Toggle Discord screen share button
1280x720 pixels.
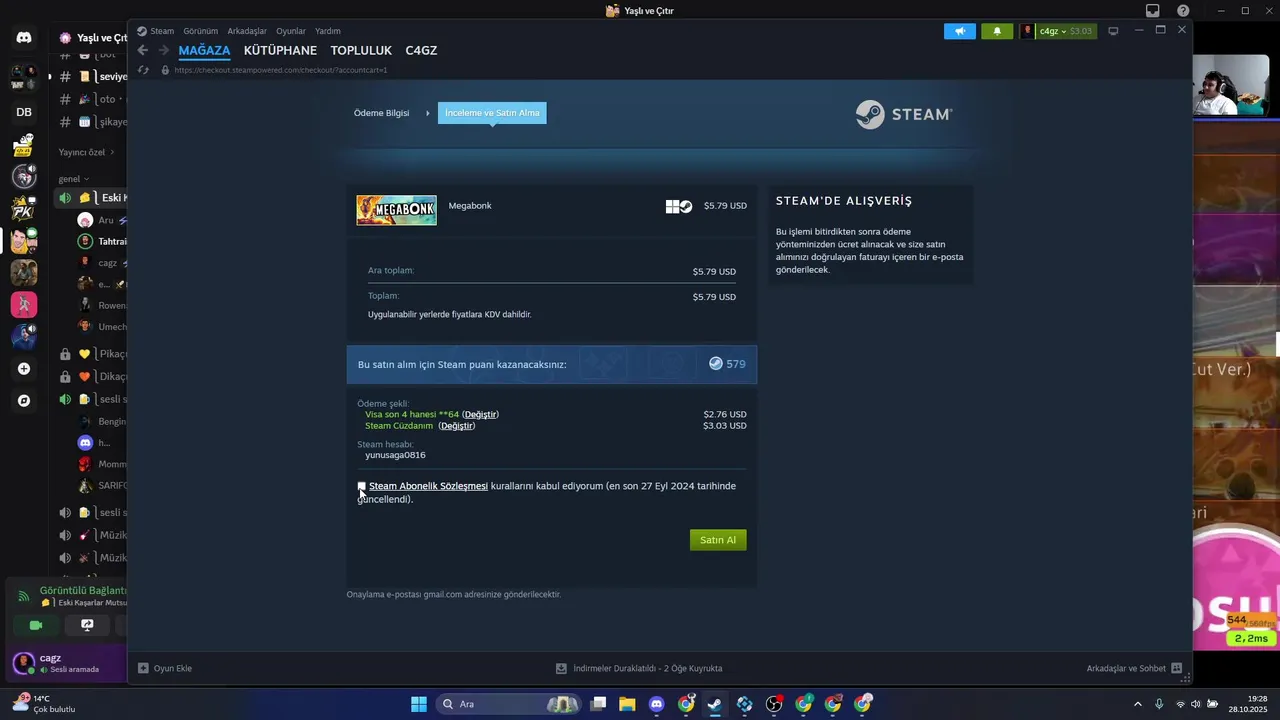click(x=87, y=625)
